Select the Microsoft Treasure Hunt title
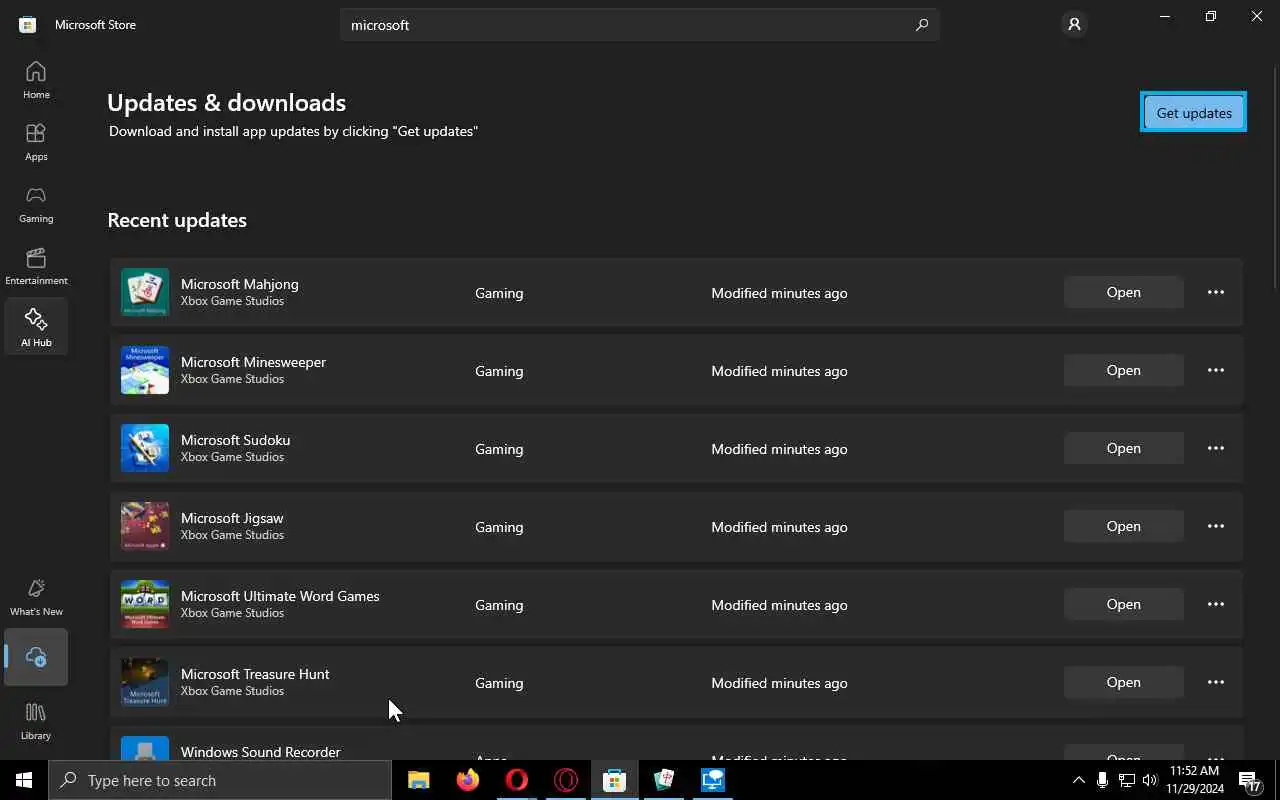Screen dimensions: 1280x800 click(255, 674)
